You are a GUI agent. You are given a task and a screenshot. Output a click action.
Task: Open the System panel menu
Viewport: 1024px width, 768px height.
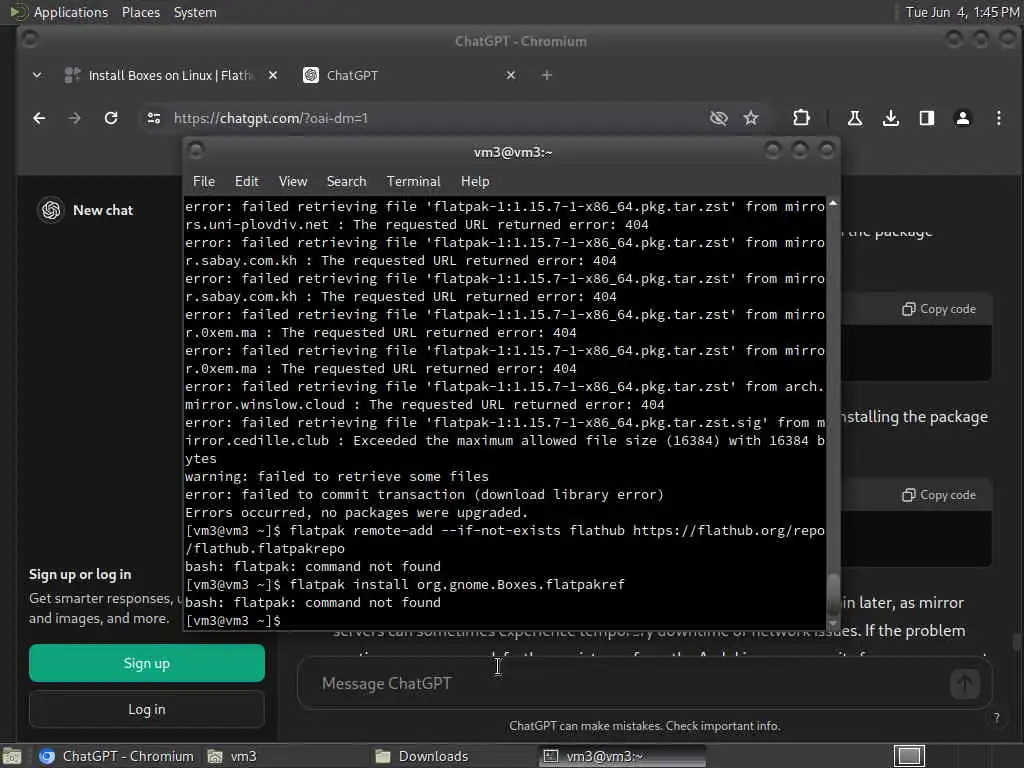pos(195,12)
